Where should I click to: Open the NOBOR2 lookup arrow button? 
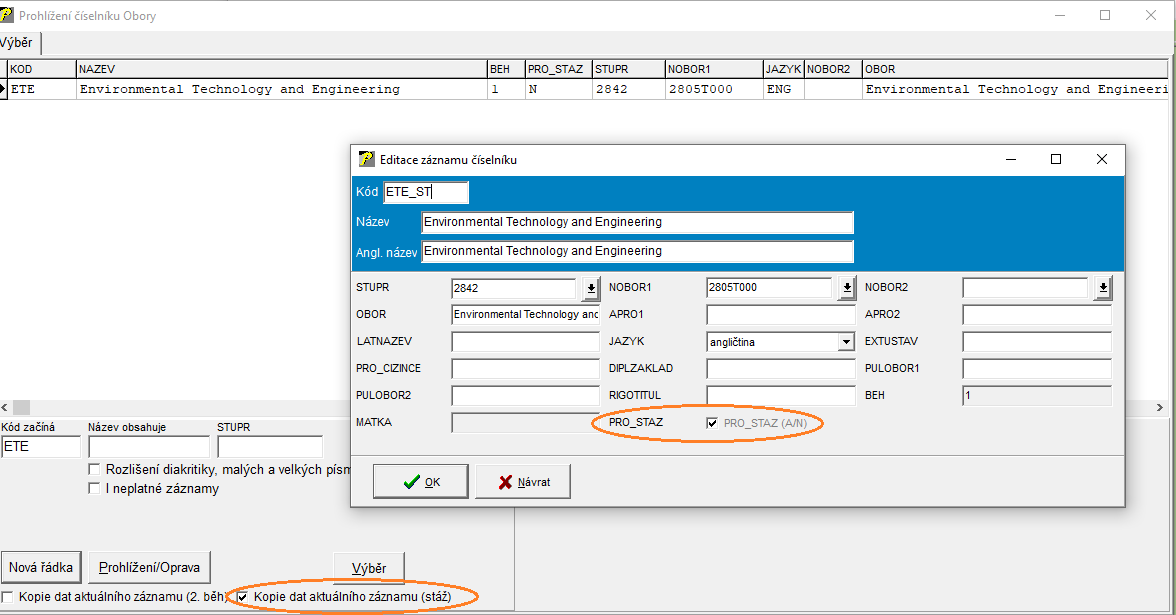tap(1102, 288)
